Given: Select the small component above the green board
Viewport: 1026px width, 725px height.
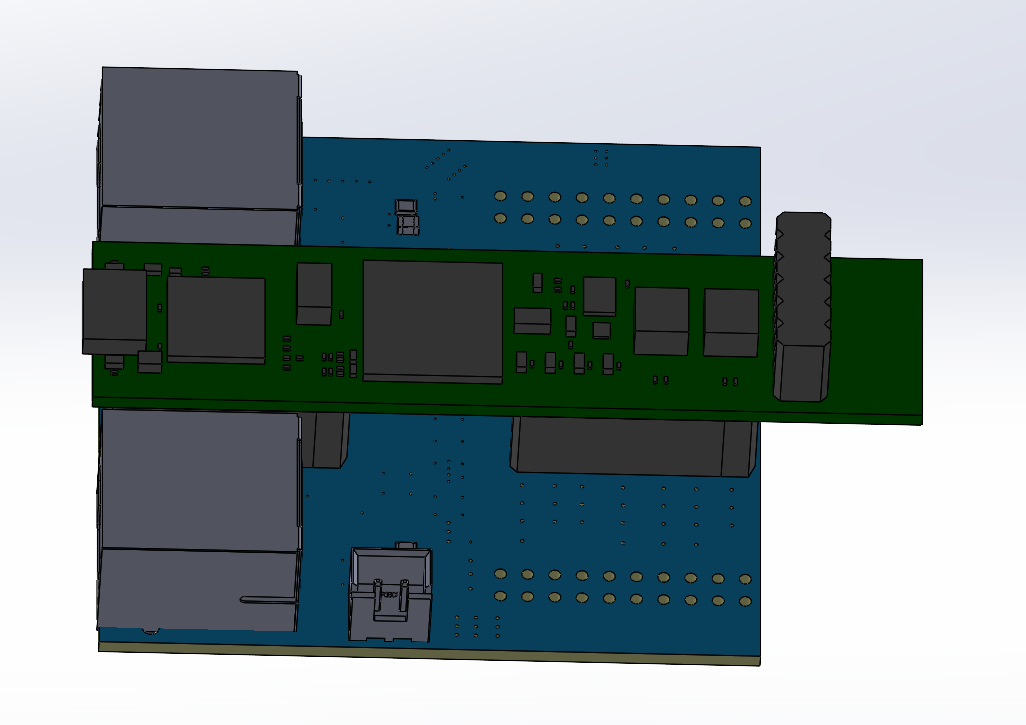Looking at the screenshot, I should coord(407,216).
